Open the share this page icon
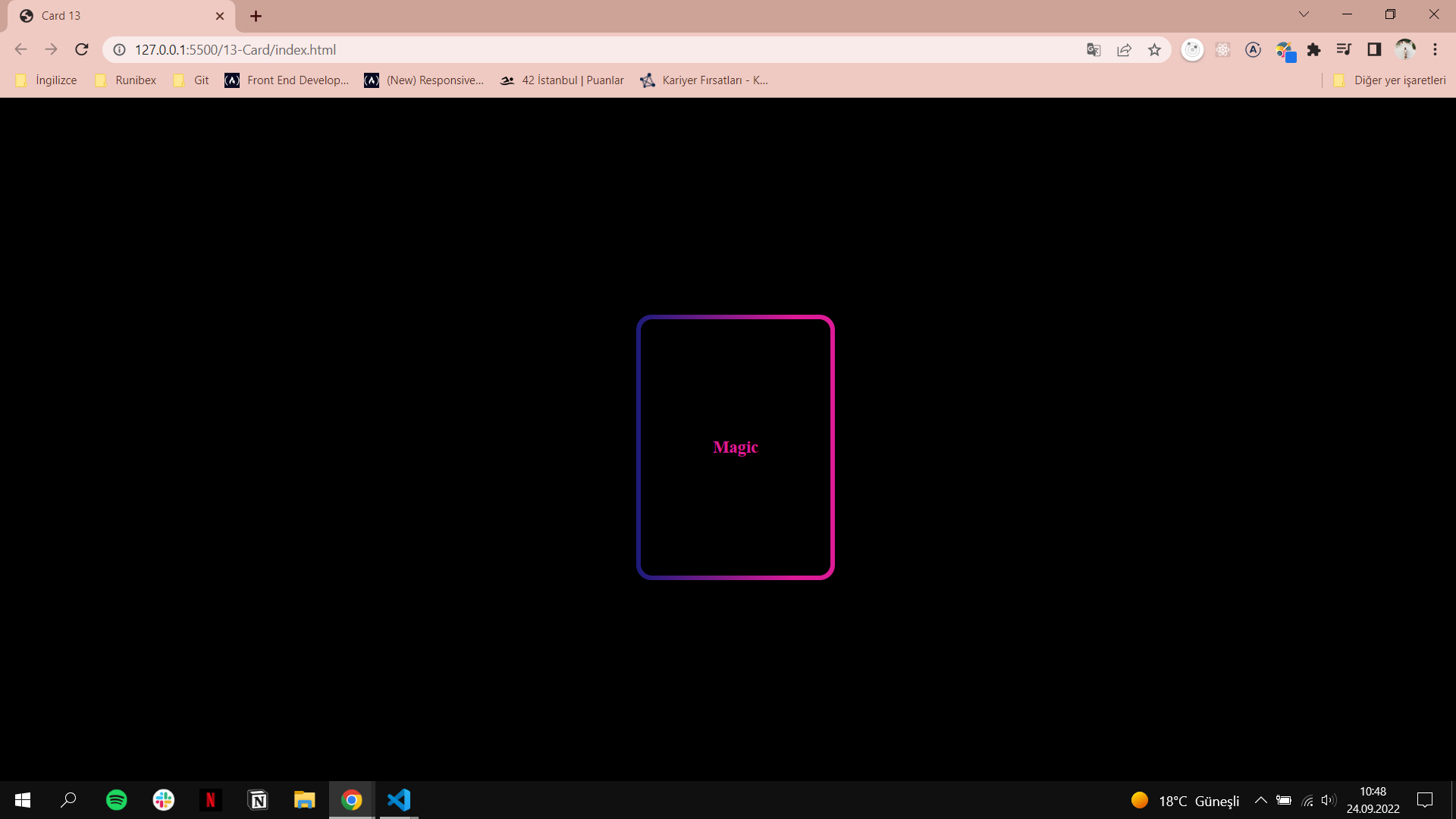 tap(1124, 49)
